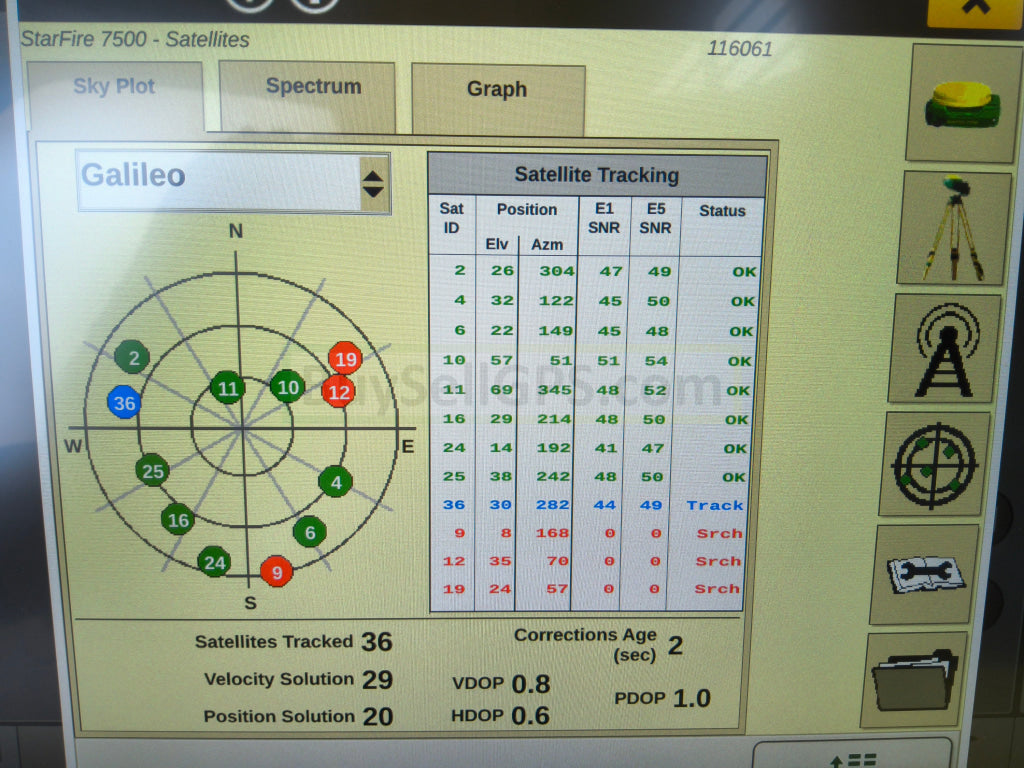The width and height of the screenshot is (1024, 768).
Task: Click the E5 SNR column header
Action: tap(656, 218)
